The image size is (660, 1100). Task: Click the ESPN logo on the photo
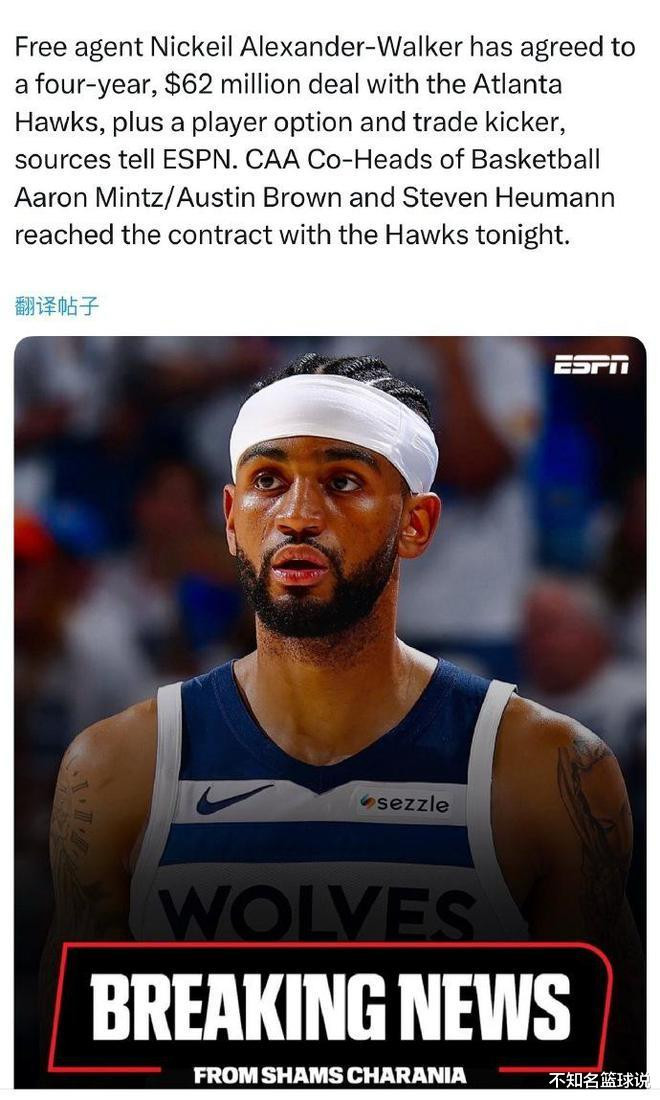coord(591,365)
